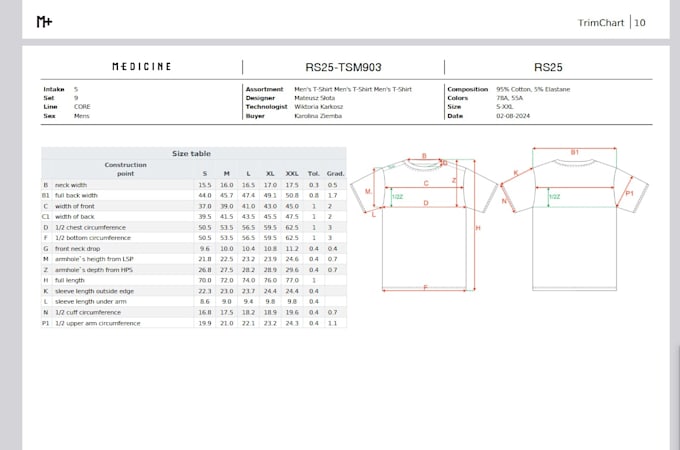Select the style code RS25-TSM903
Screen dimensions: 680x450
tap(343, 67)
